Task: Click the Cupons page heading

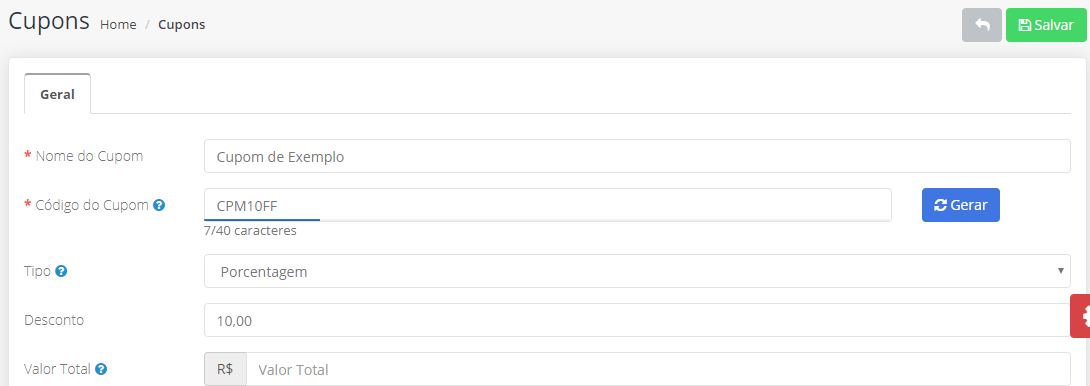Action: tap(49, 21)
